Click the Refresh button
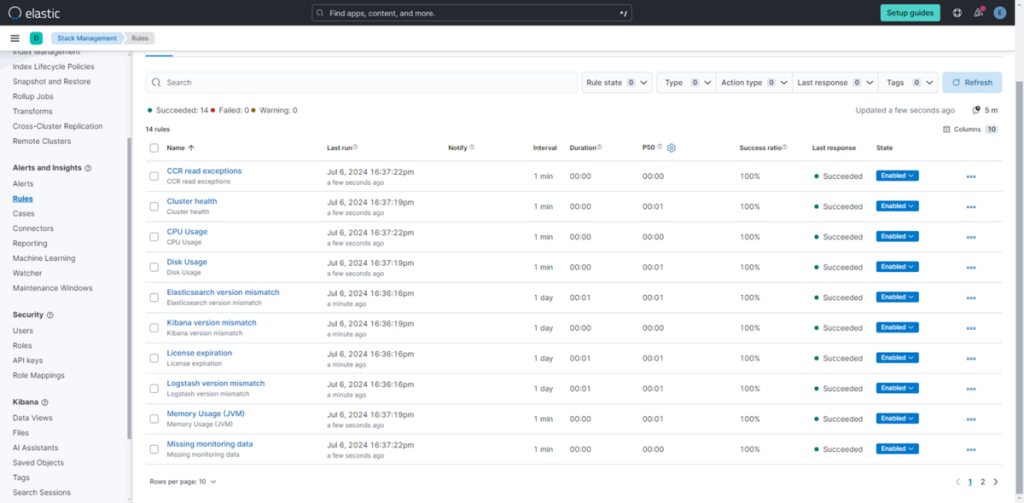1024x503 pixels. point(971,83)
